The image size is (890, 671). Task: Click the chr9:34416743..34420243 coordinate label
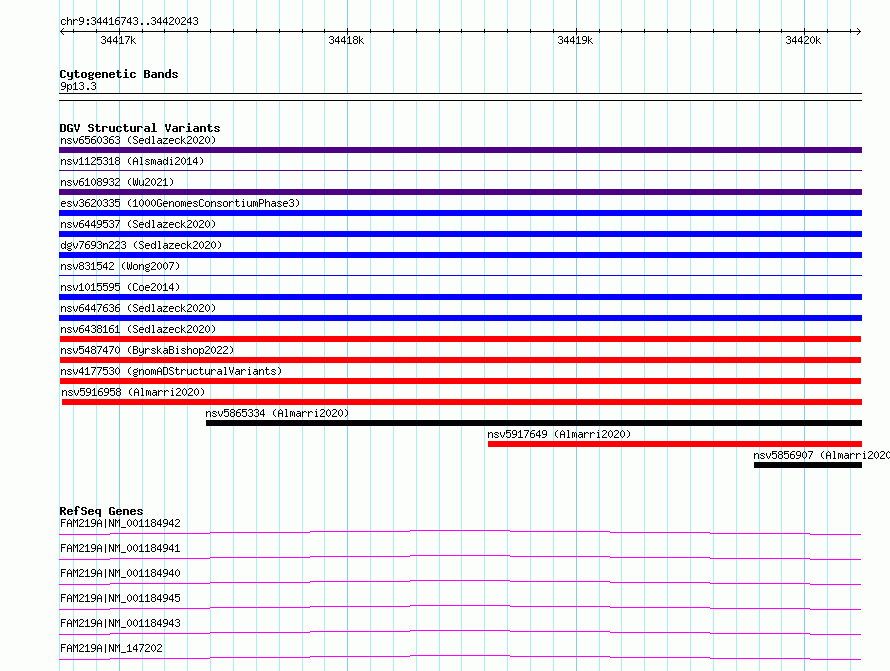tap(129, 21)
